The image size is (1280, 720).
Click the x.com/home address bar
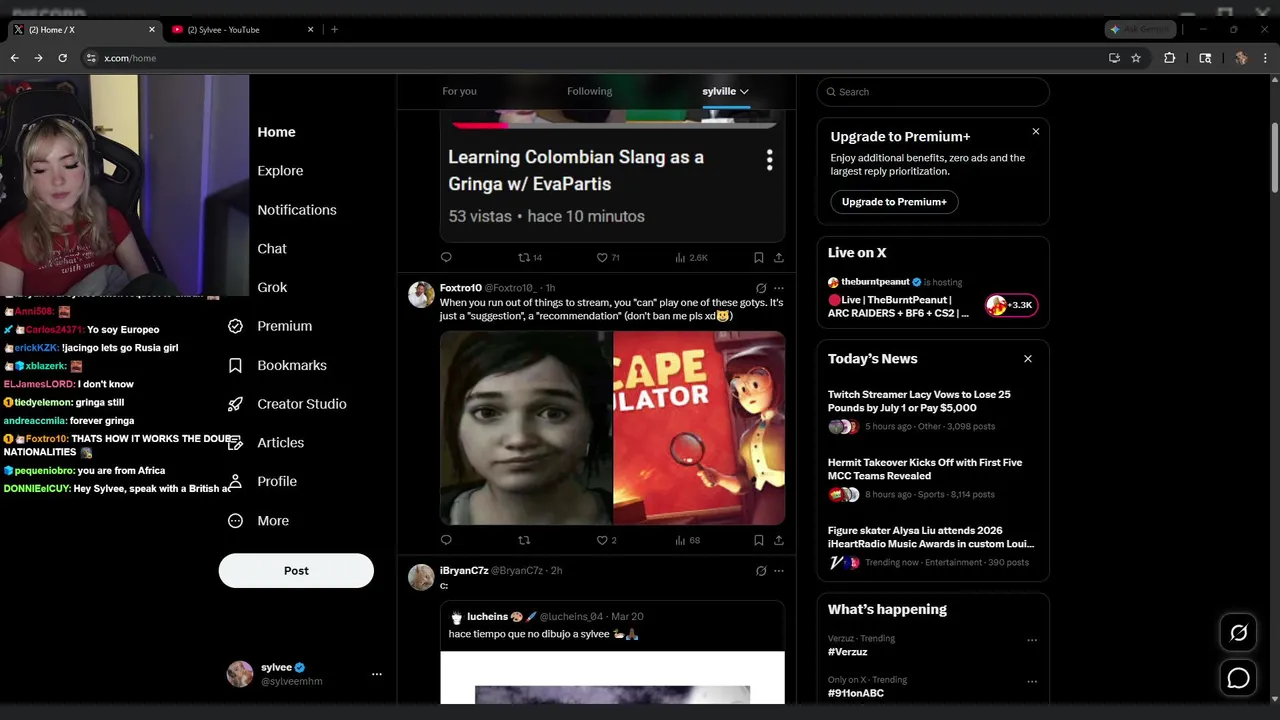click(590, 58)
